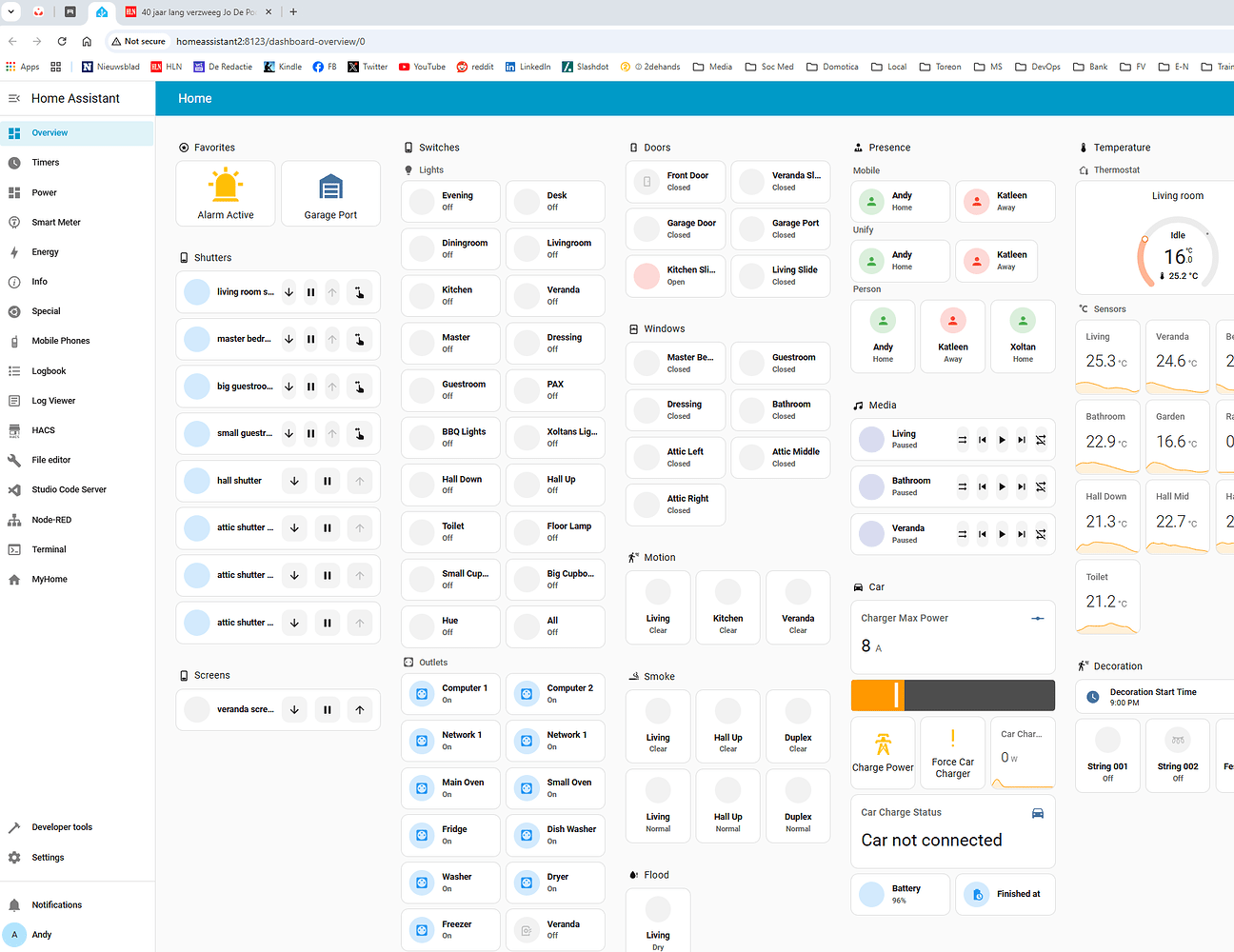Toggle the Computer 1 outlet
The image size is (1234, 952).
click(450, 693)
